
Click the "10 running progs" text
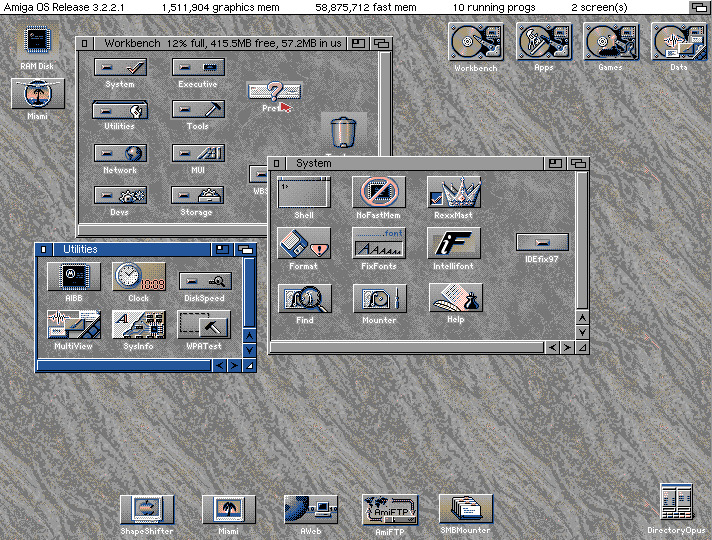(494, 7)
